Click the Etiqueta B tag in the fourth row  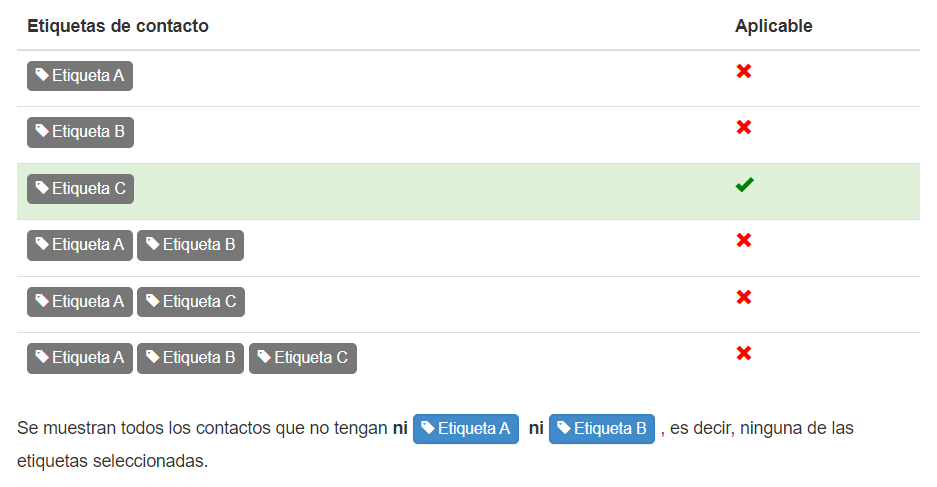(x=190, y=245)
